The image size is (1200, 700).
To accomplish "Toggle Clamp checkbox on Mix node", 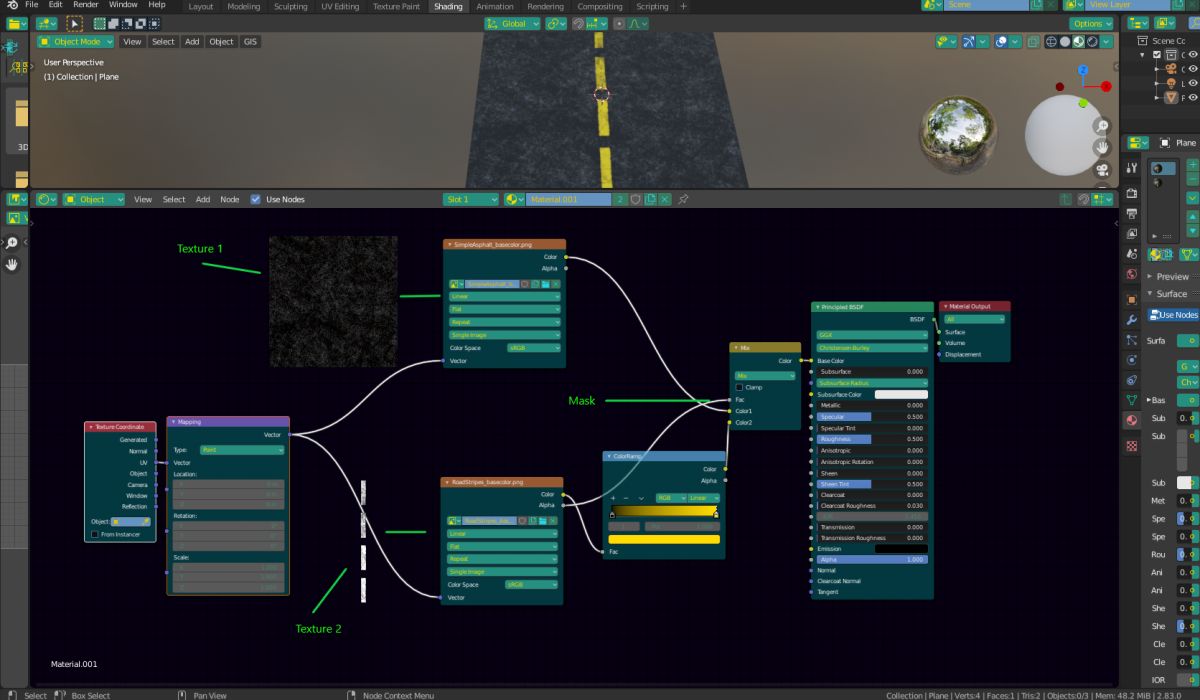I will [740, 387].
